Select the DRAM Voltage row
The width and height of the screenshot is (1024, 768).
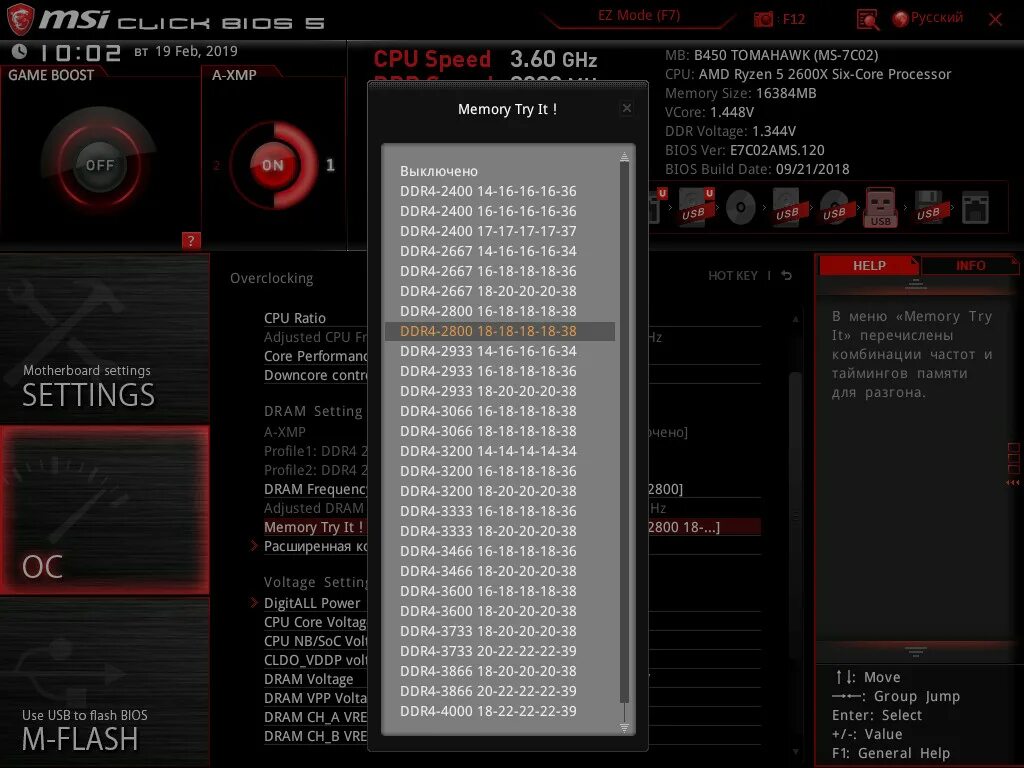click(308, 679)
